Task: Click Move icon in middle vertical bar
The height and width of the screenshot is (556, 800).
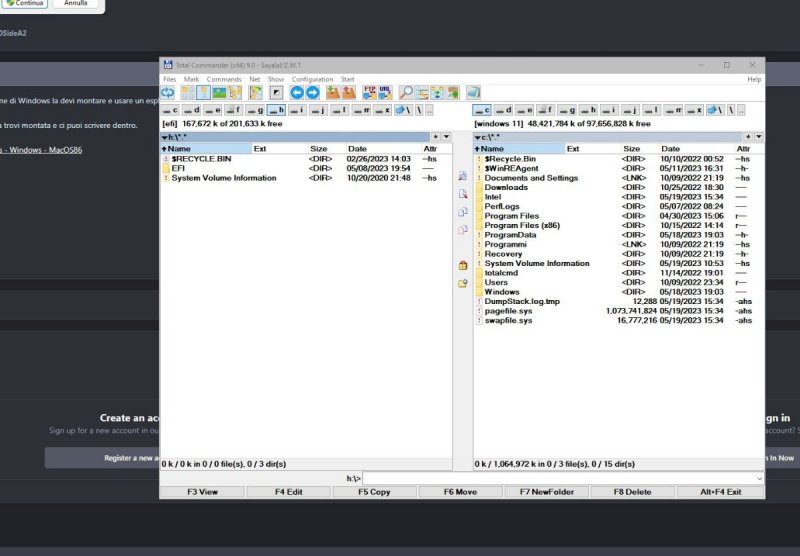Action: (463, 230)
